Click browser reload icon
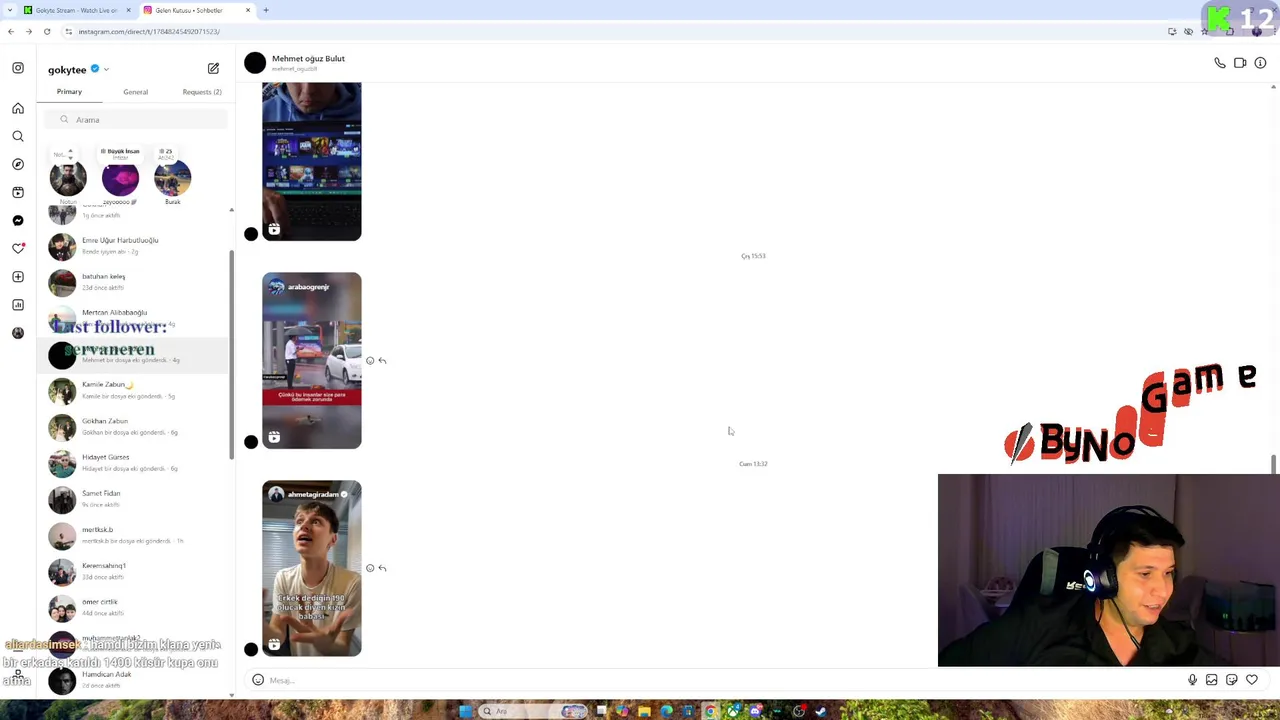 click(x=46, y=31)
